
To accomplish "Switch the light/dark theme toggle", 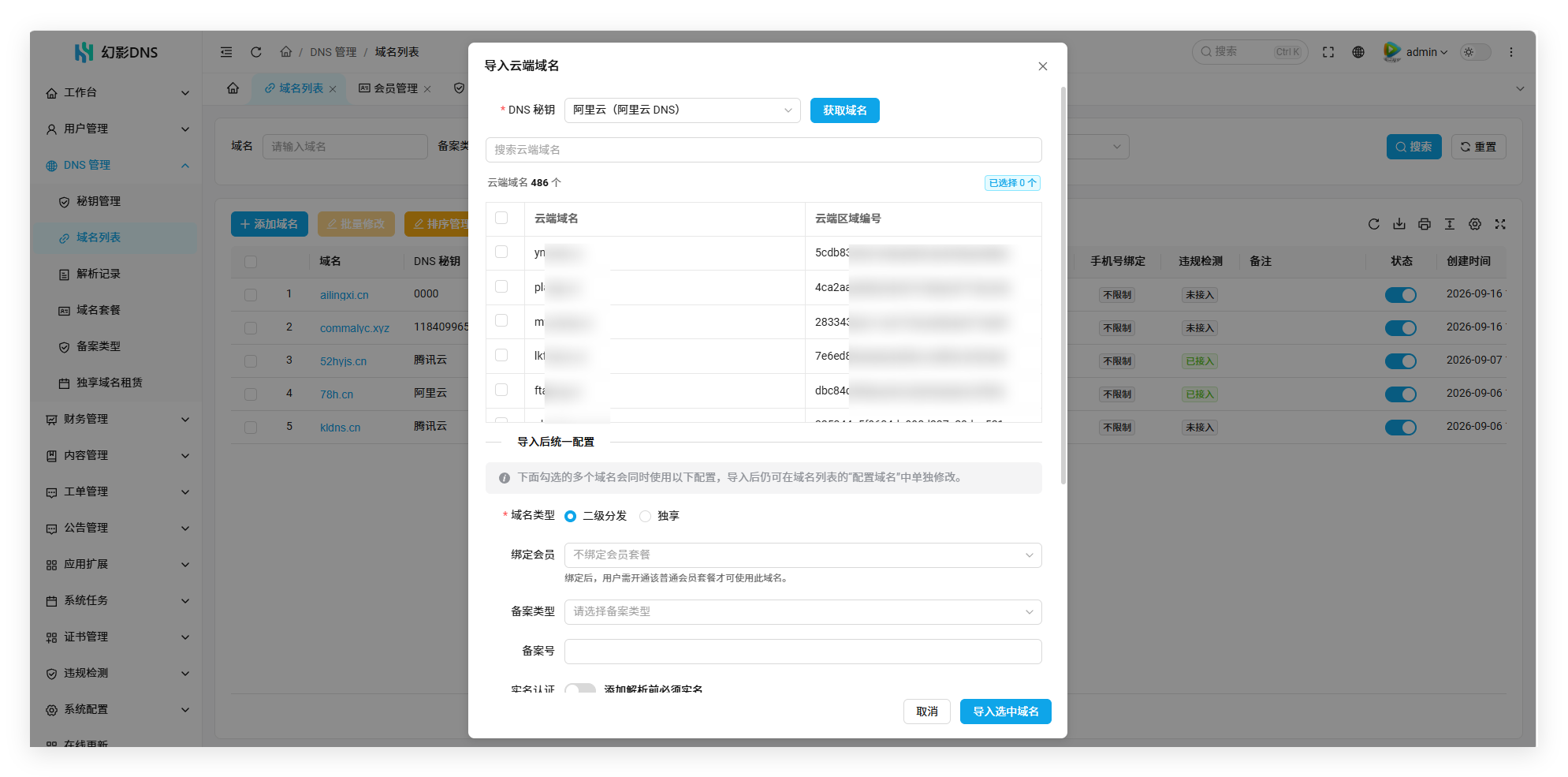I will [1476, 52].
